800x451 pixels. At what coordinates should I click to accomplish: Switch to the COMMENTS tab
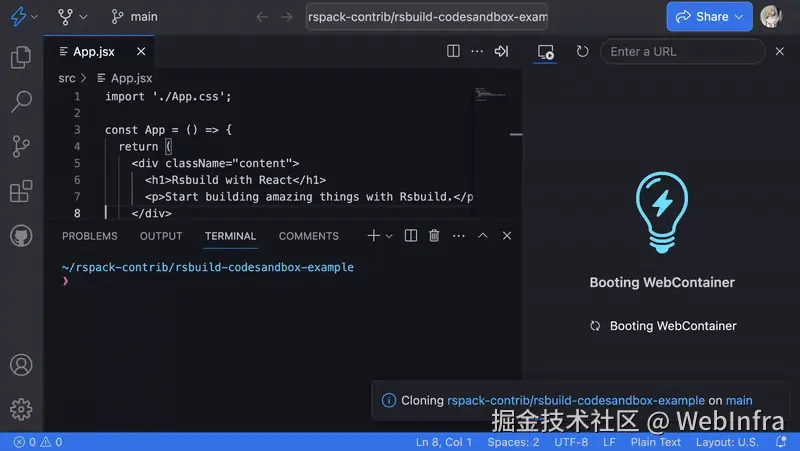(x=309, y=236)
